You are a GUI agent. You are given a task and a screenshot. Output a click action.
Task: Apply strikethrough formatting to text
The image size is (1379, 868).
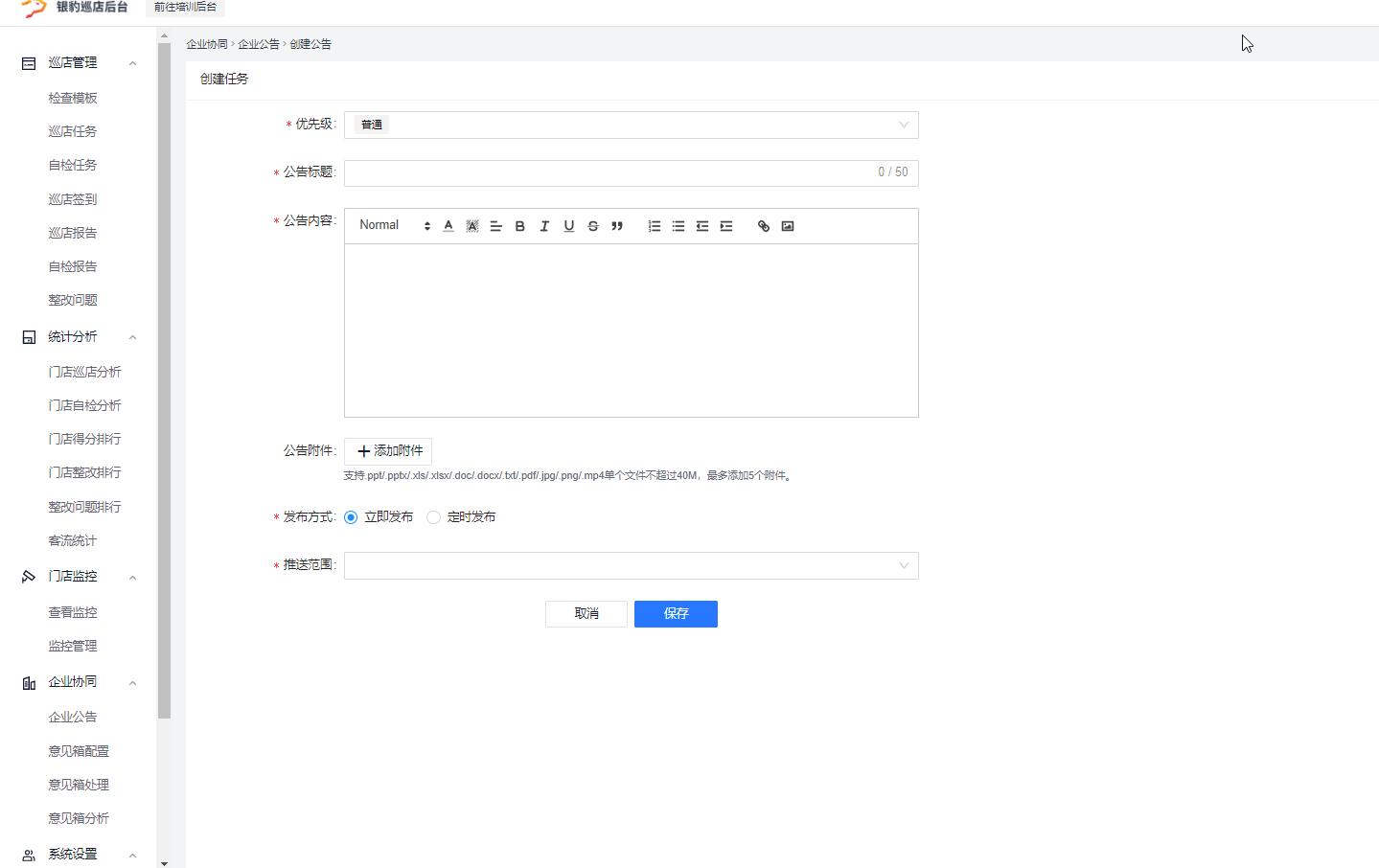tap(593, 226)
